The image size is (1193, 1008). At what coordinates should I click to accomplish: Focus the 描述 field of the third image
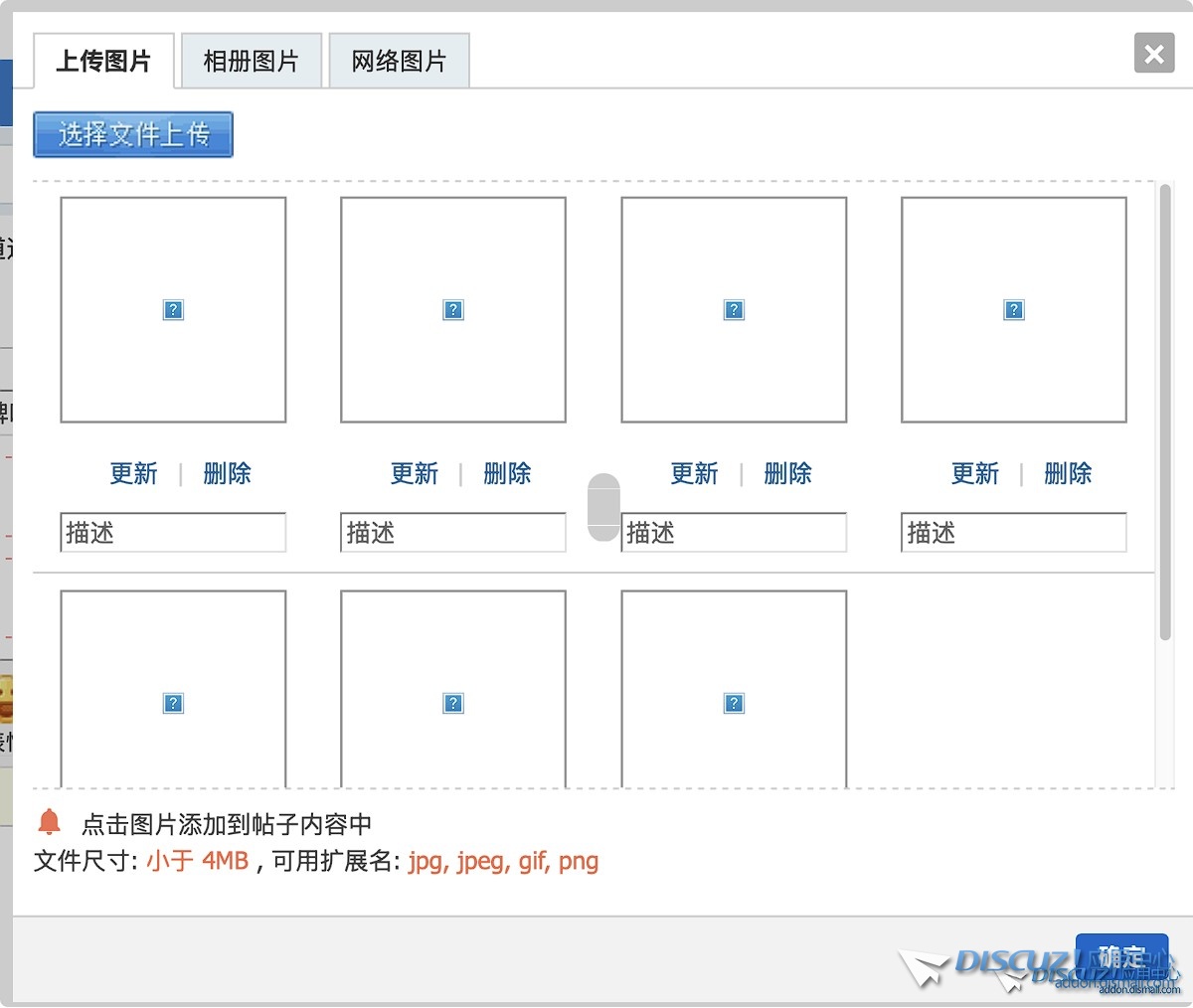pos(734,533)
